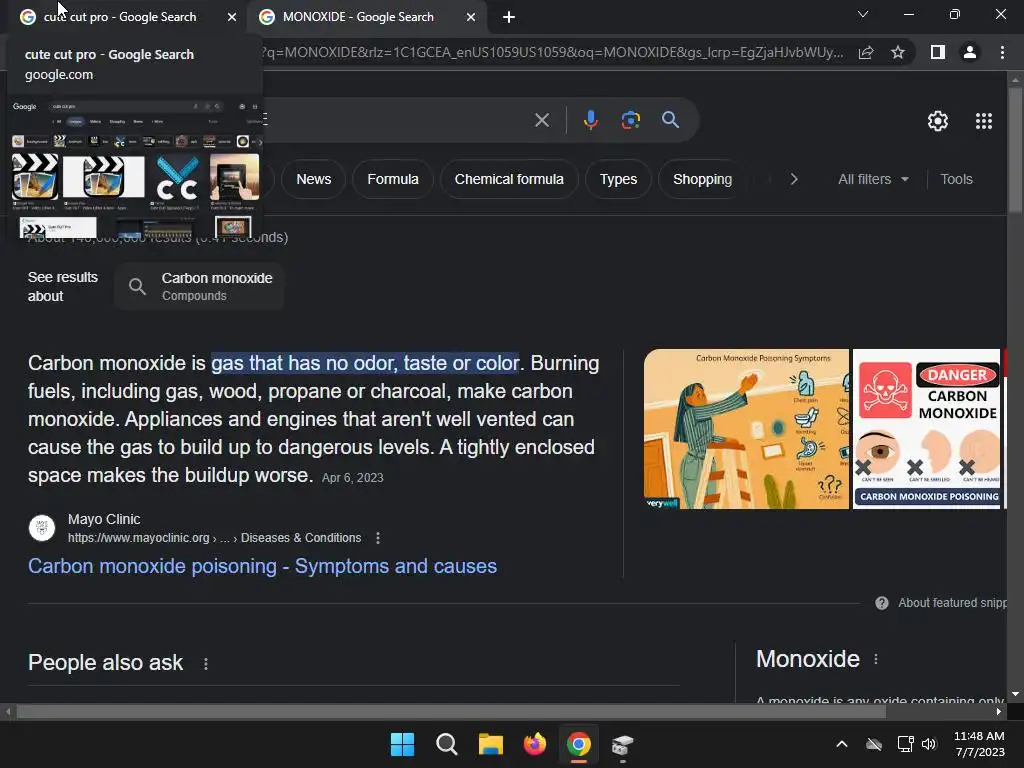The width and height of the screenshot is (1024, 768).
Task: Open the tab search dropdown arrow
Action: [x=863, y=14]
